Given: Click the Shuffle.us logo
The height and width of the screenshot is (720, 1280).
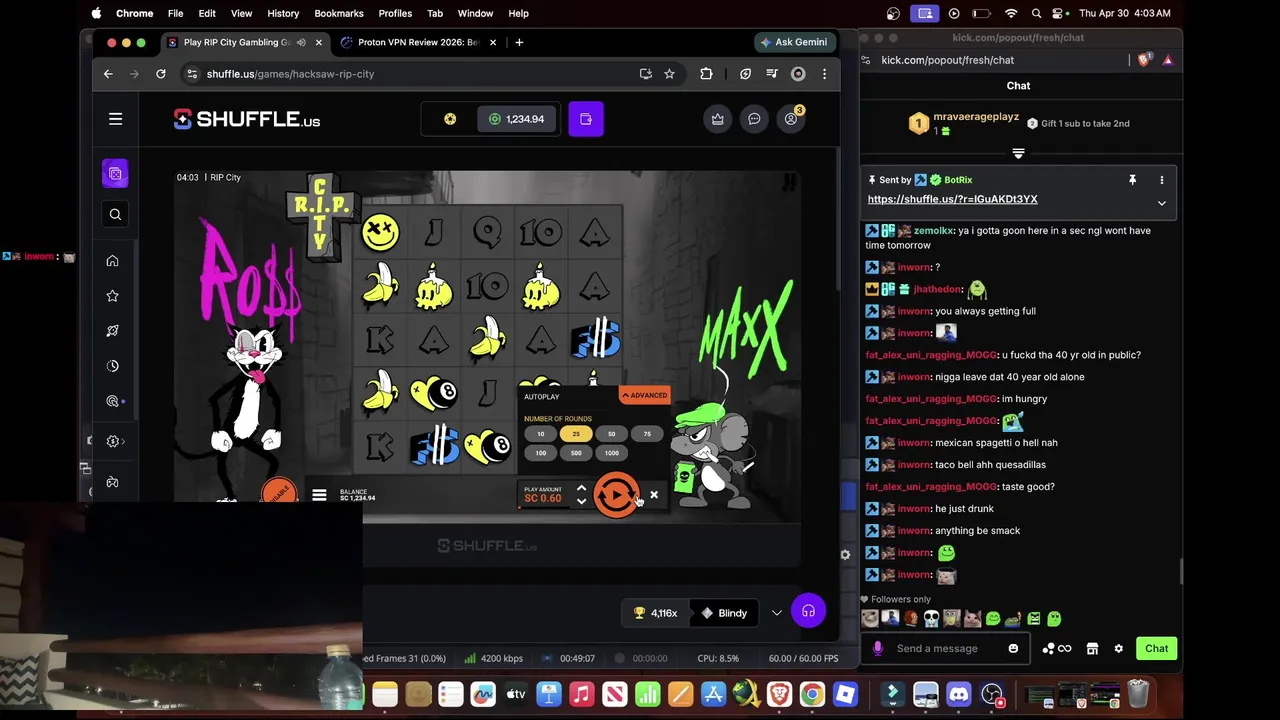Looking at the screenshot, I should click(247, 120).
